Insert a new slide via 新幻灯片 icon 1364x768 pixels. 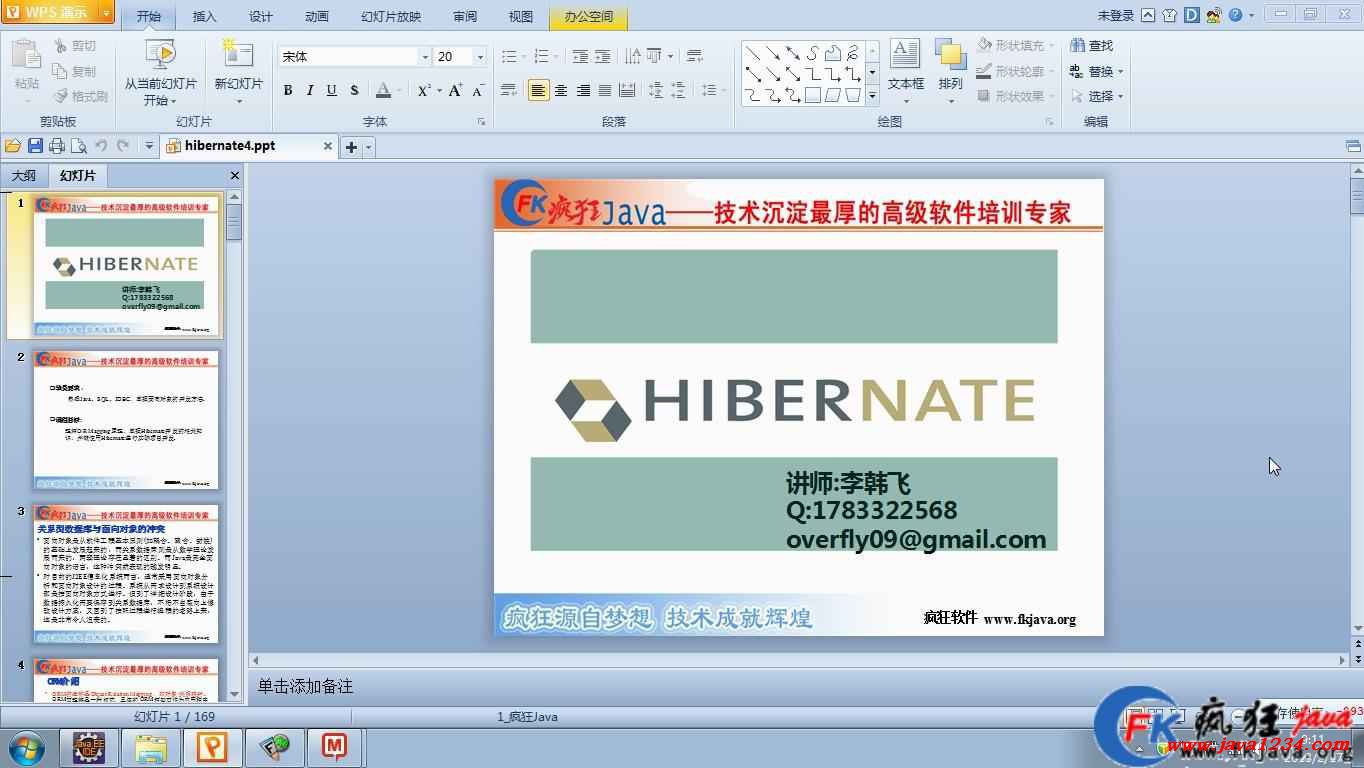point(238,54)
